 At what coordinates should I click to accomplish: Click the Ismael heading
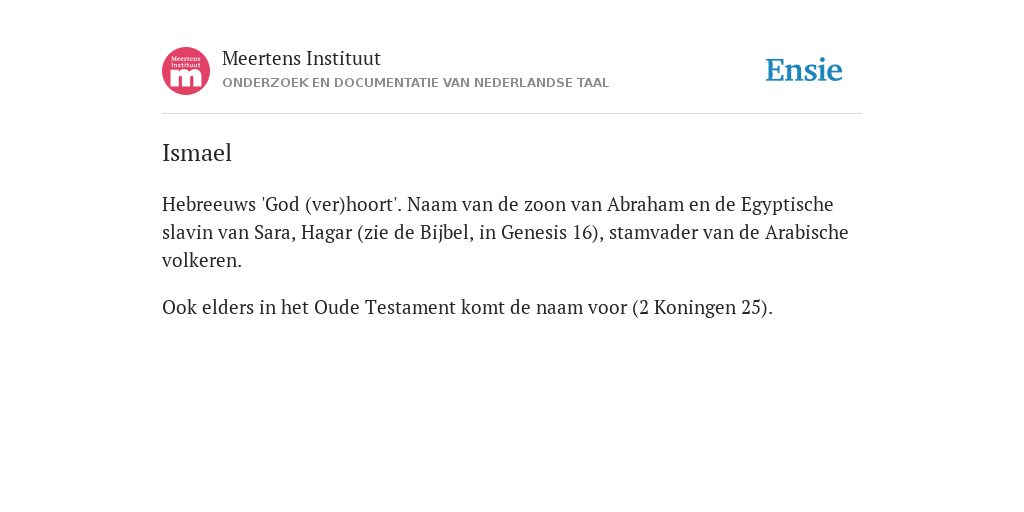point(197,153)
